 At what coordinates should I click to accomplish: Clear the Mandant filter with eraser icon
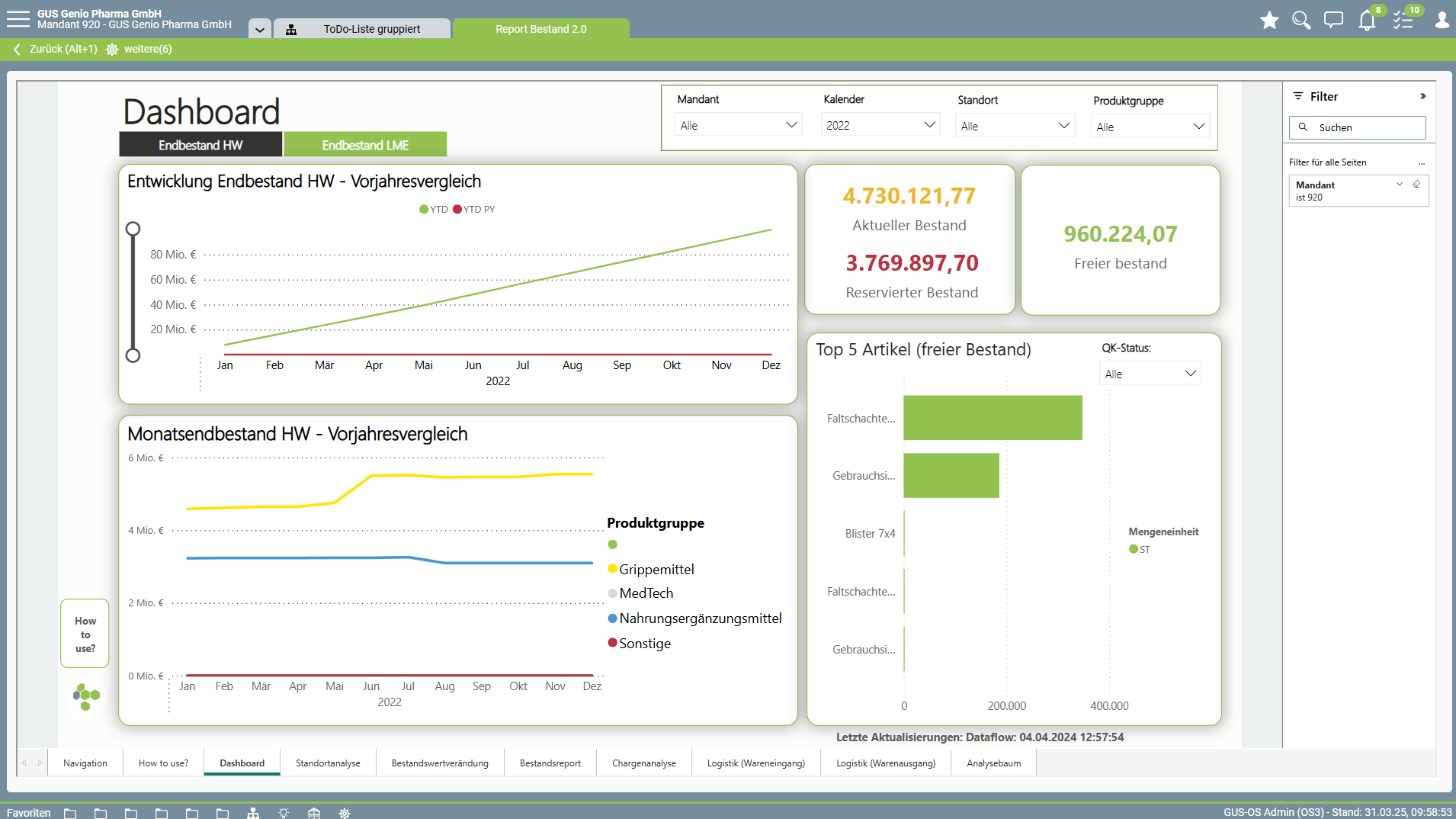pyautogui.click(x=1416, y=185)
